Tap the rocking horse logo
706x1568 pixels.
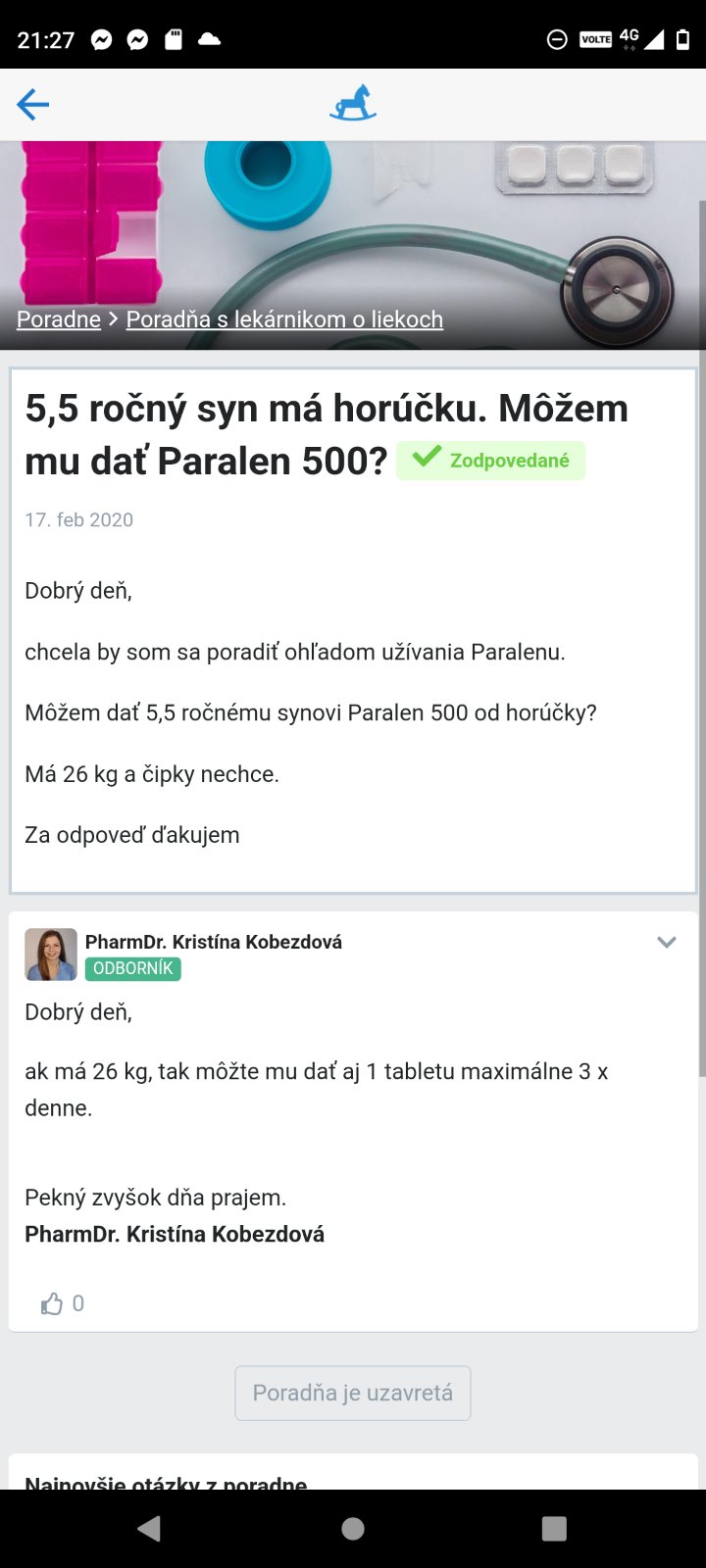click(353, 104)
